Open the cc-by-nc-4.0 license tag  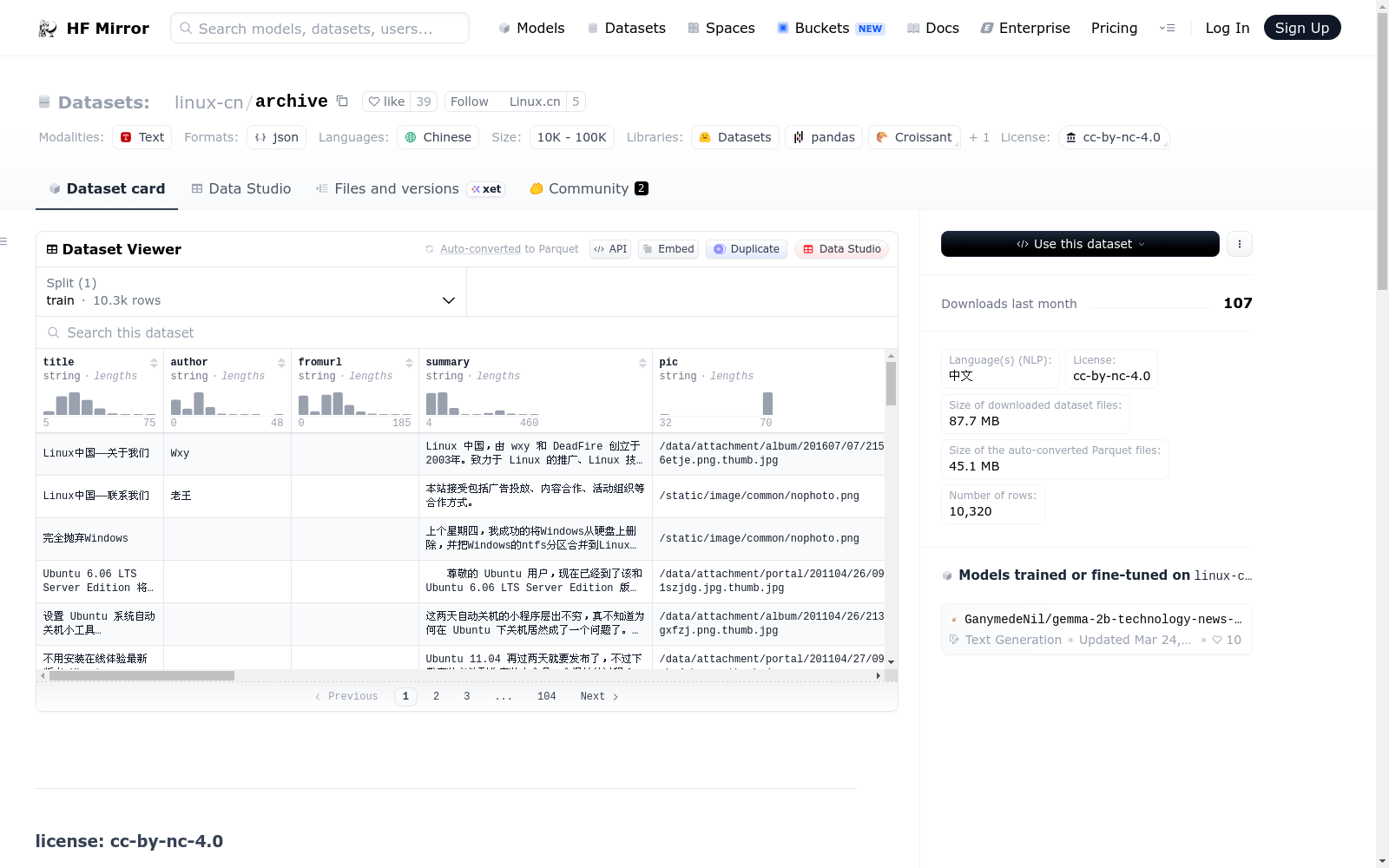pos(1114,137)
